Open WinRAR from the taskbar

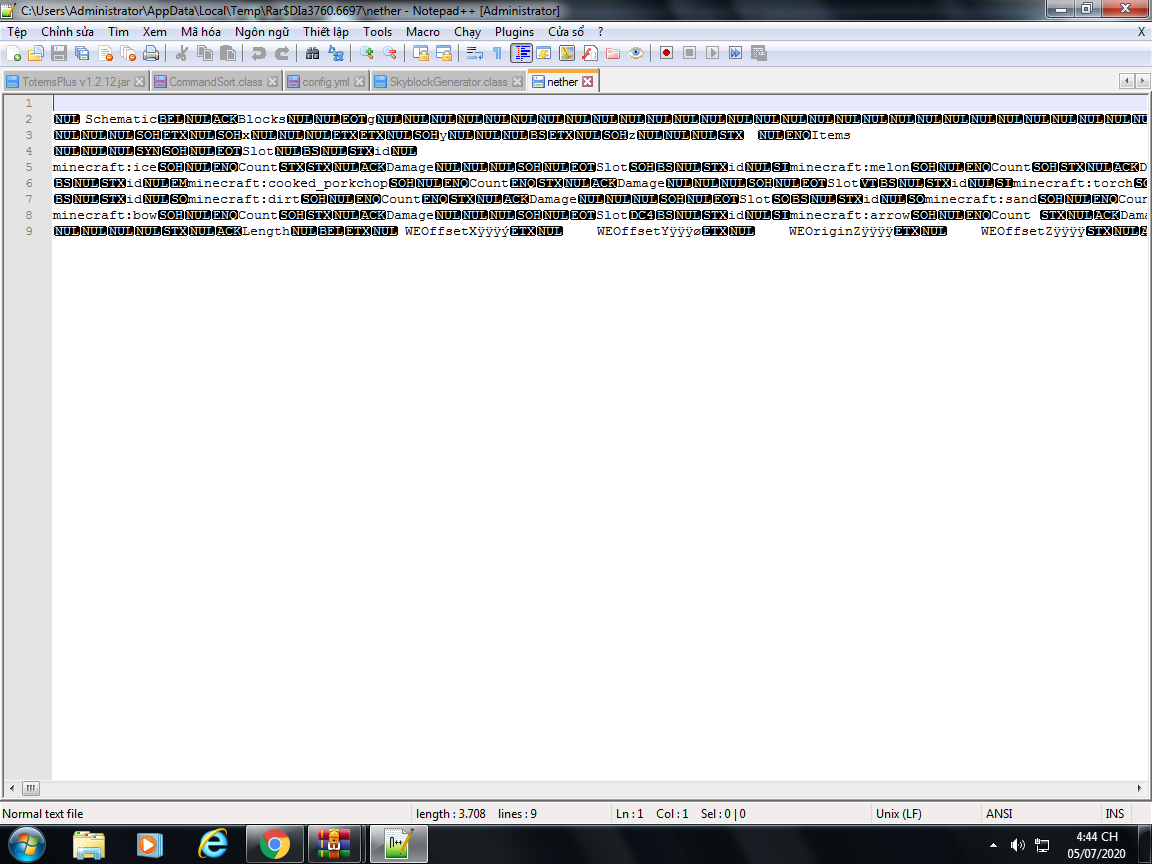coord(334,844)
